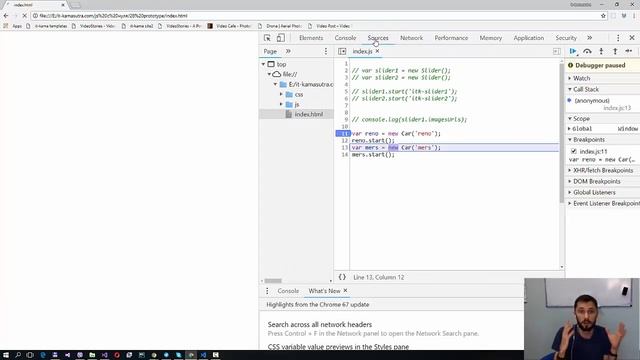Click the E:/it-kamasutra folder node
The width and height of the screenshot is (640, 360).
[x=311, y=84]
